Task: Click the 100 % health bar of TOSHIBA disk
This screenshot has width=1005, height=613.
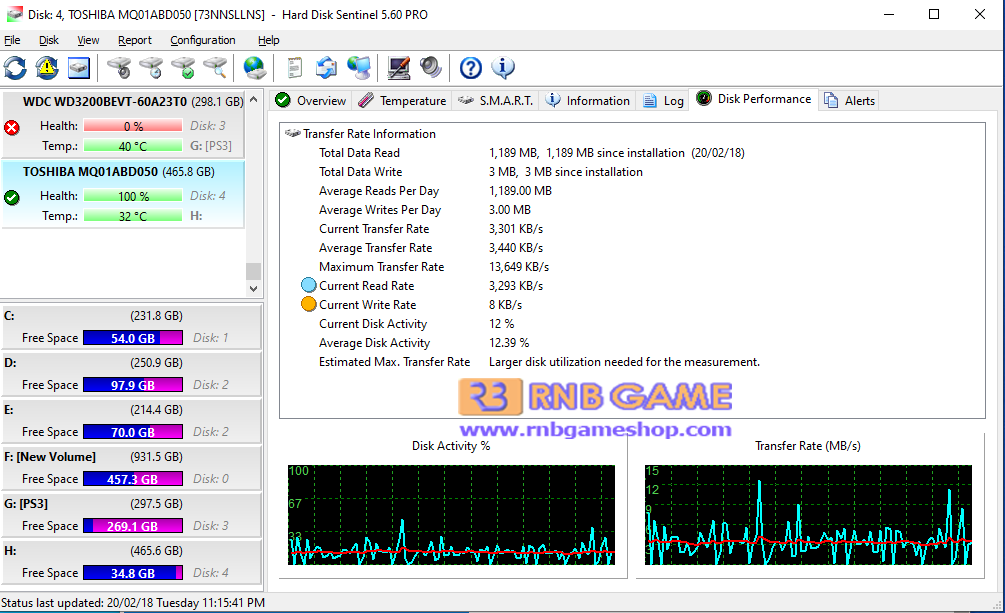Action: click(x=133, y=196)
